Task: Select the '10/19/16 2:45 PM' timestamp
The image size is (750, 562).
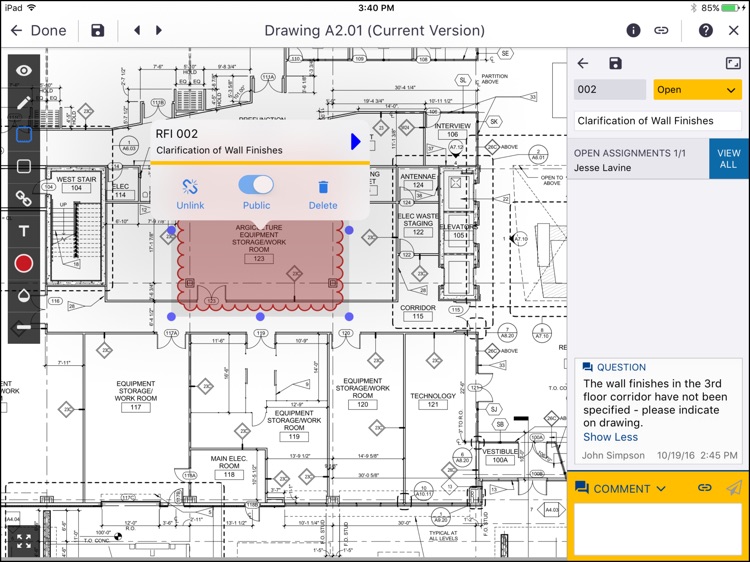Action: (x=697, y=455)
